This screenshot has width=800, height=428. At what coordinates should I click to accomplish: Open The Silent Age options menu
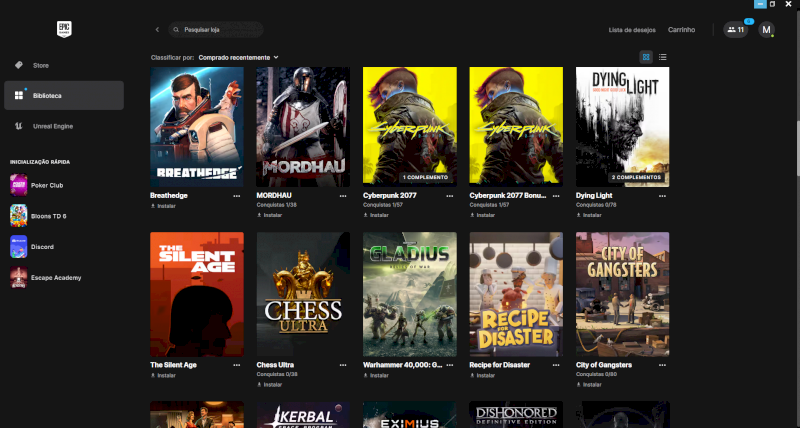point(237,365)
